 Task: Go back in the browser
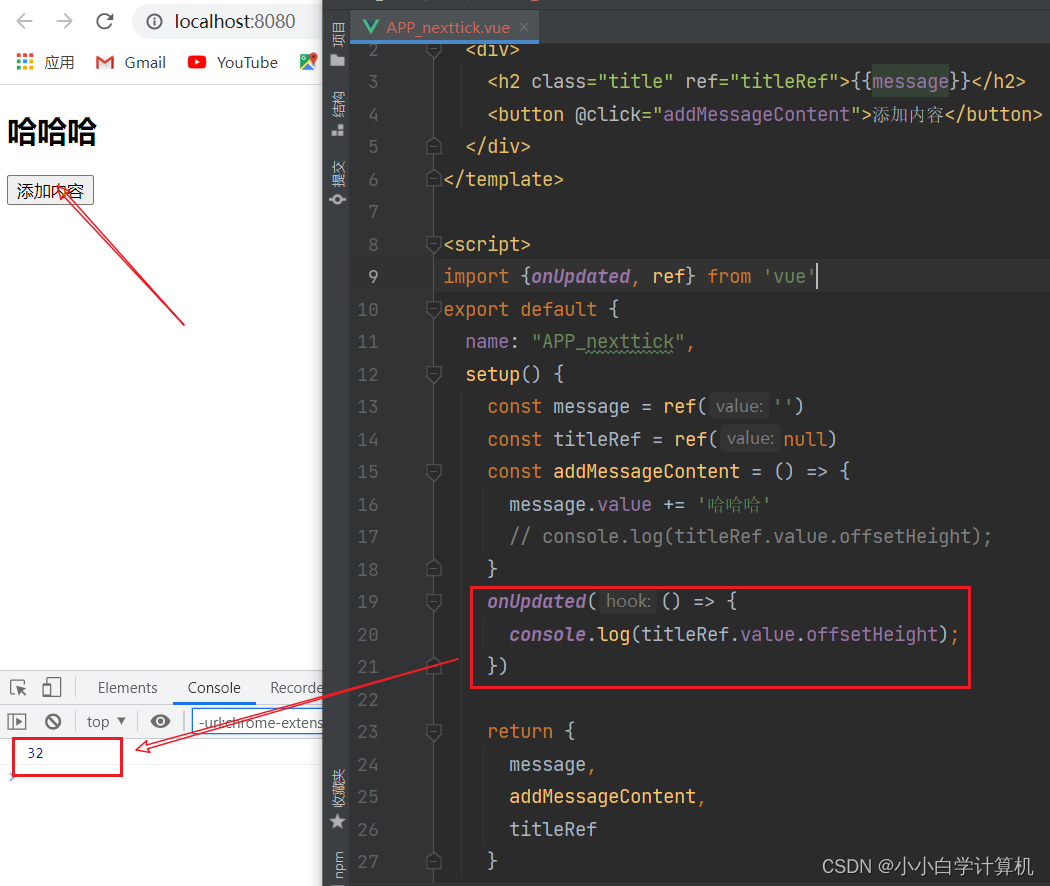click(x=25, y=21)
